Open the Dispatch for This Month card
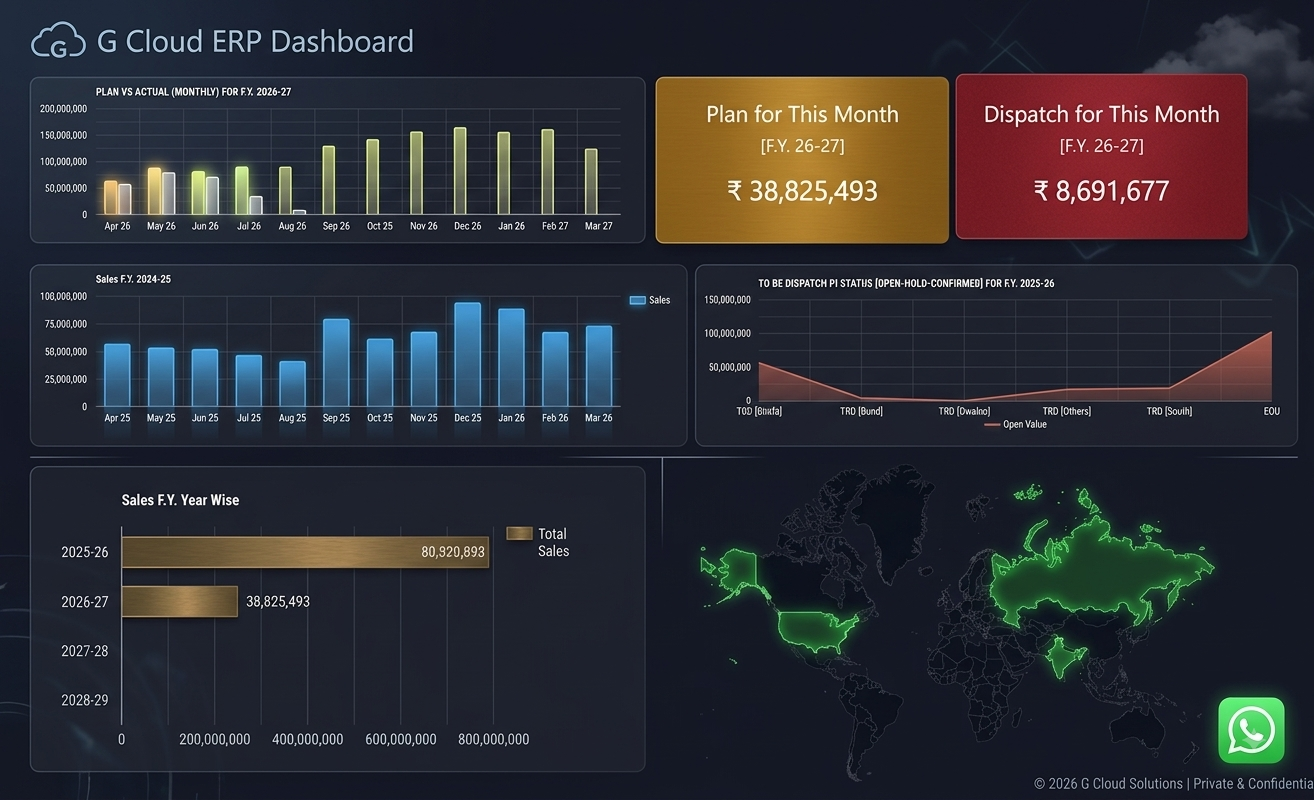 [x=1101, y=157]
